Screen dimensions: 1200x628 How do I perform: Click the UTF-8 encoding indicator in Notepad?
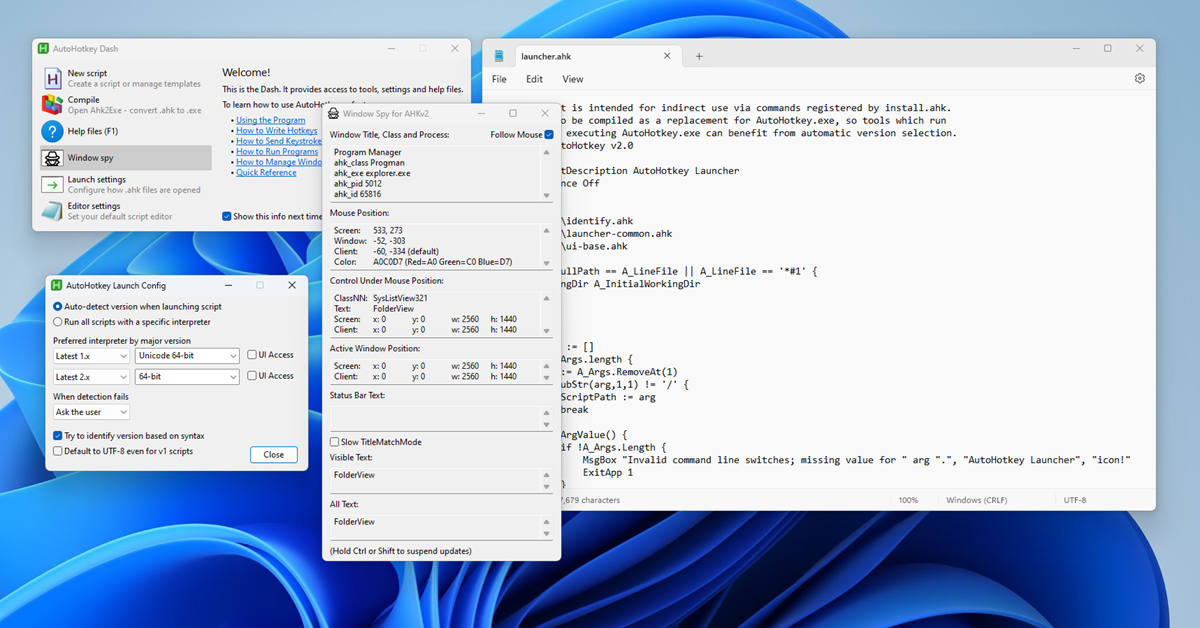[x=1075, y=500]
